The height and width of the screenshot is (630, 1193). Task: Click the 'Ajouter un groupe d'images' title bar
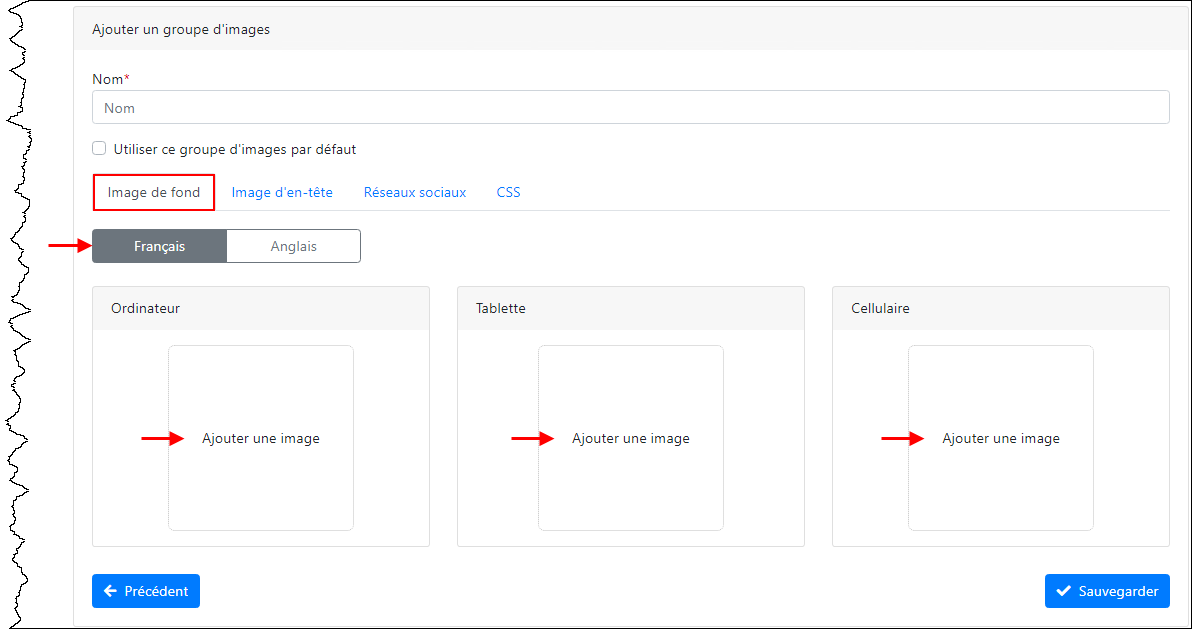click(x=181, y=29)
